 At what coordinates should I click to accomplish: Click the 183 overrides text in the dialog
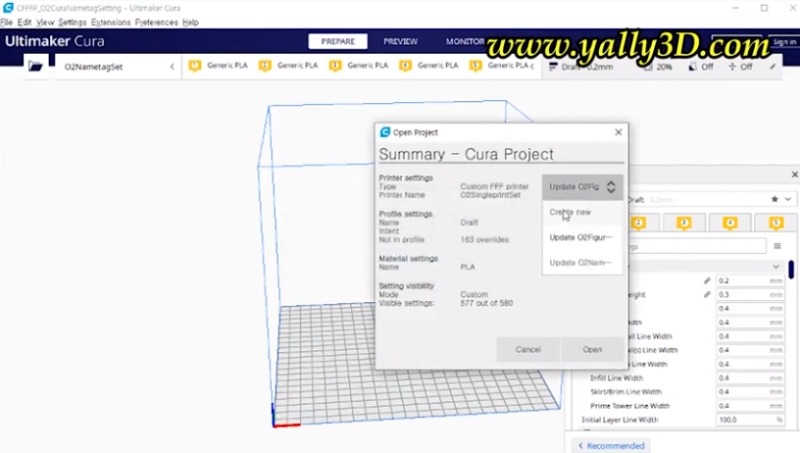point(484,240)
